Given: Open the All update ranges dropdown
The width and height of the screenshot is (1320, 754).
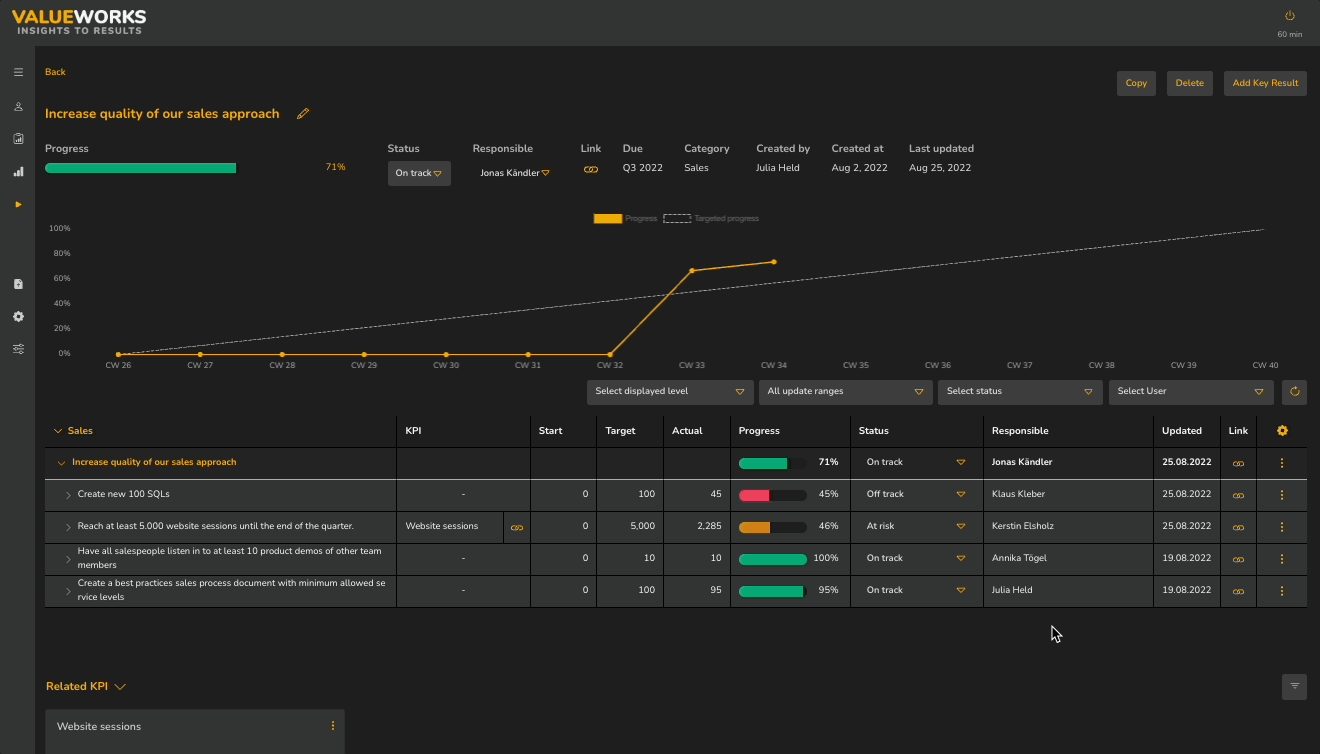Looking at the screenshot, I should pyautogui.click(x=844, y=392).
